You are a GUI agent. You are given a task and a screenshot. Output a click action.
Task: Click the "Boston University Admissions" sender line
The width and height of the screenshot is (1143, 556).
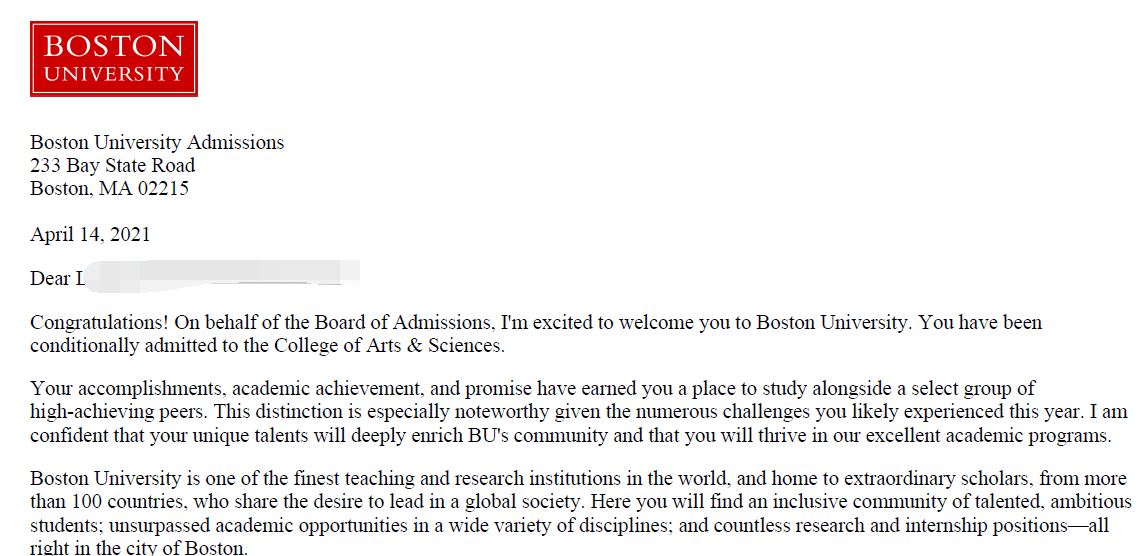(x=157, y=143)
